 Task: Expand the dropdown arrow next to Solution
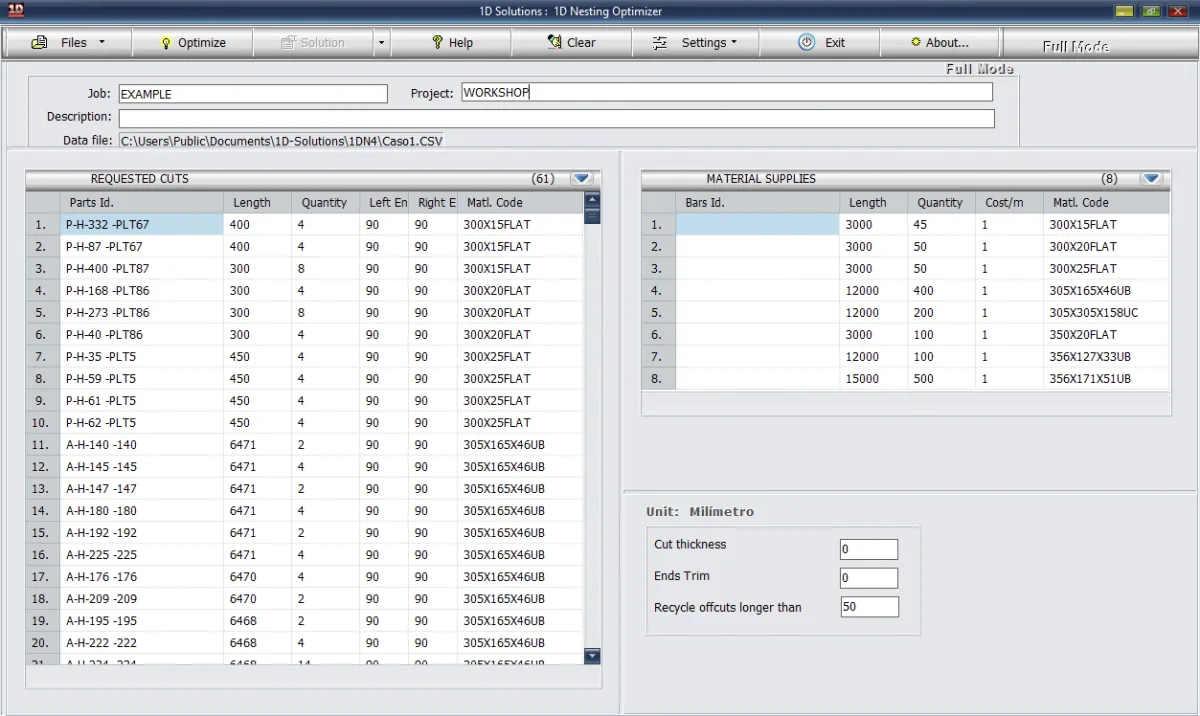tap(381, 43)
